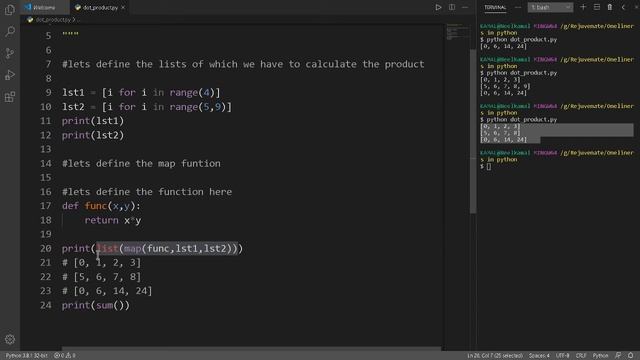The image size is (640, 360).
Task: Click the 'def func(x,y):' line
Action: (x=101, y=206)
